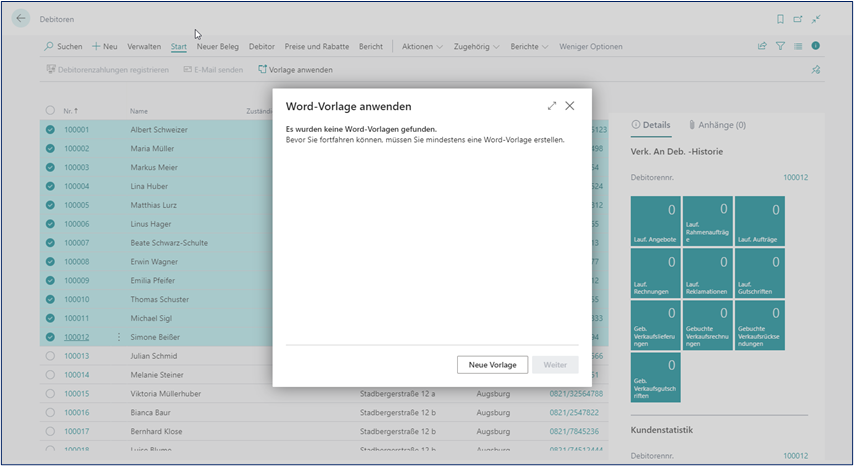Open the Zugehörig dropdown
Screen dimensions: 854x466
(476, 46)
